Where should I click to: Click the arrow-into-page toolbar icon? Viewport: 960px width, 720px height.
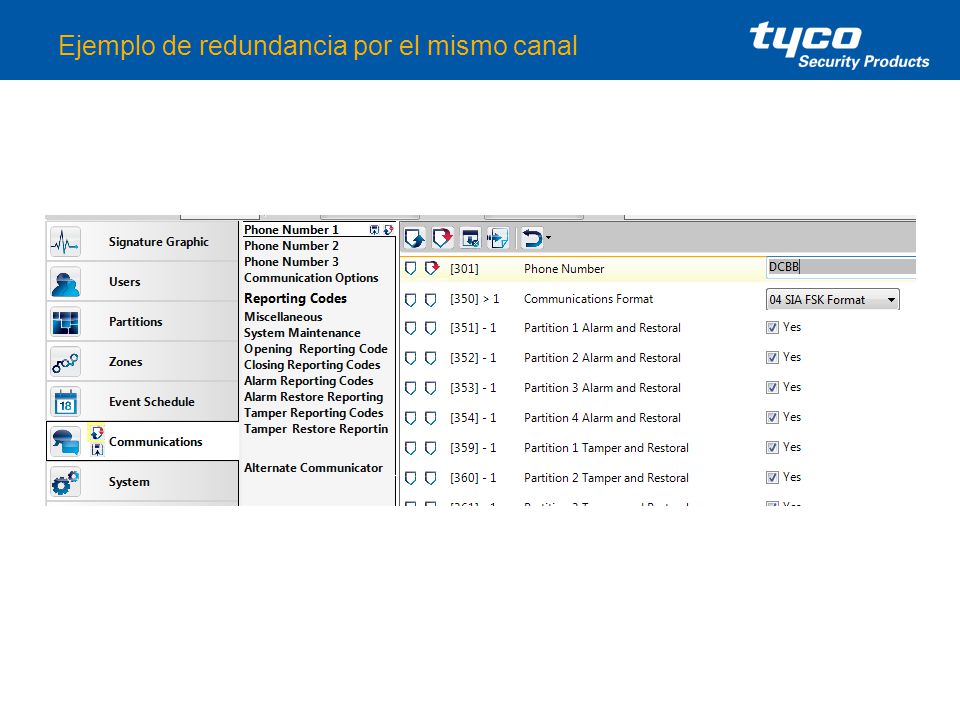coord(497,238)
